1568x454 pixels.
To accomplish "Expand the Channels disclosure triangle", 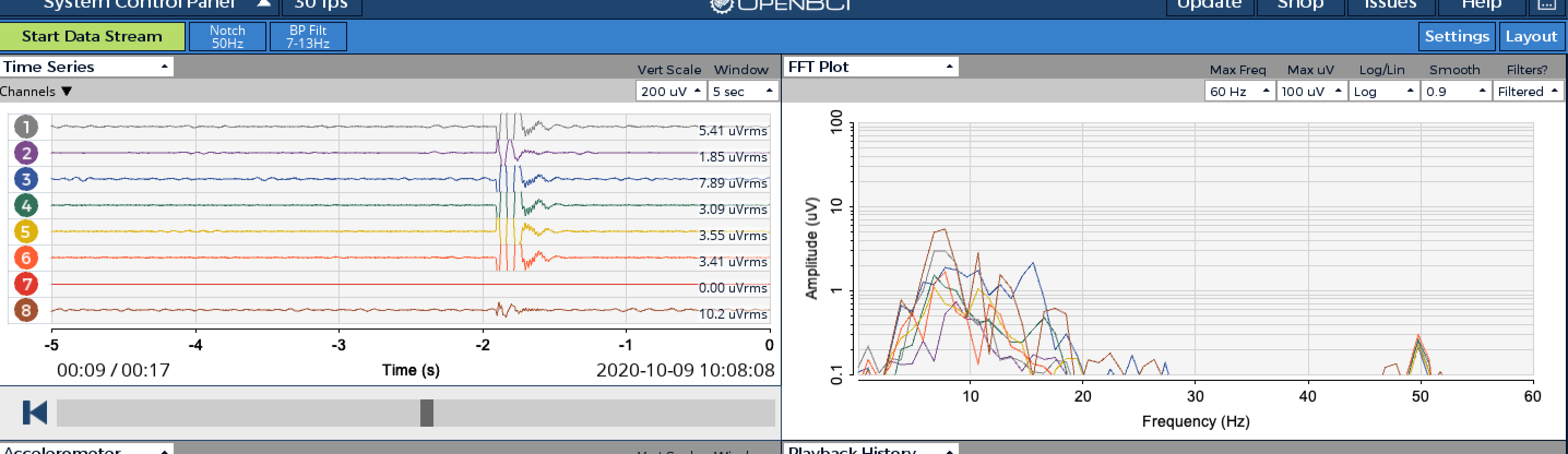I will [67, 91].
